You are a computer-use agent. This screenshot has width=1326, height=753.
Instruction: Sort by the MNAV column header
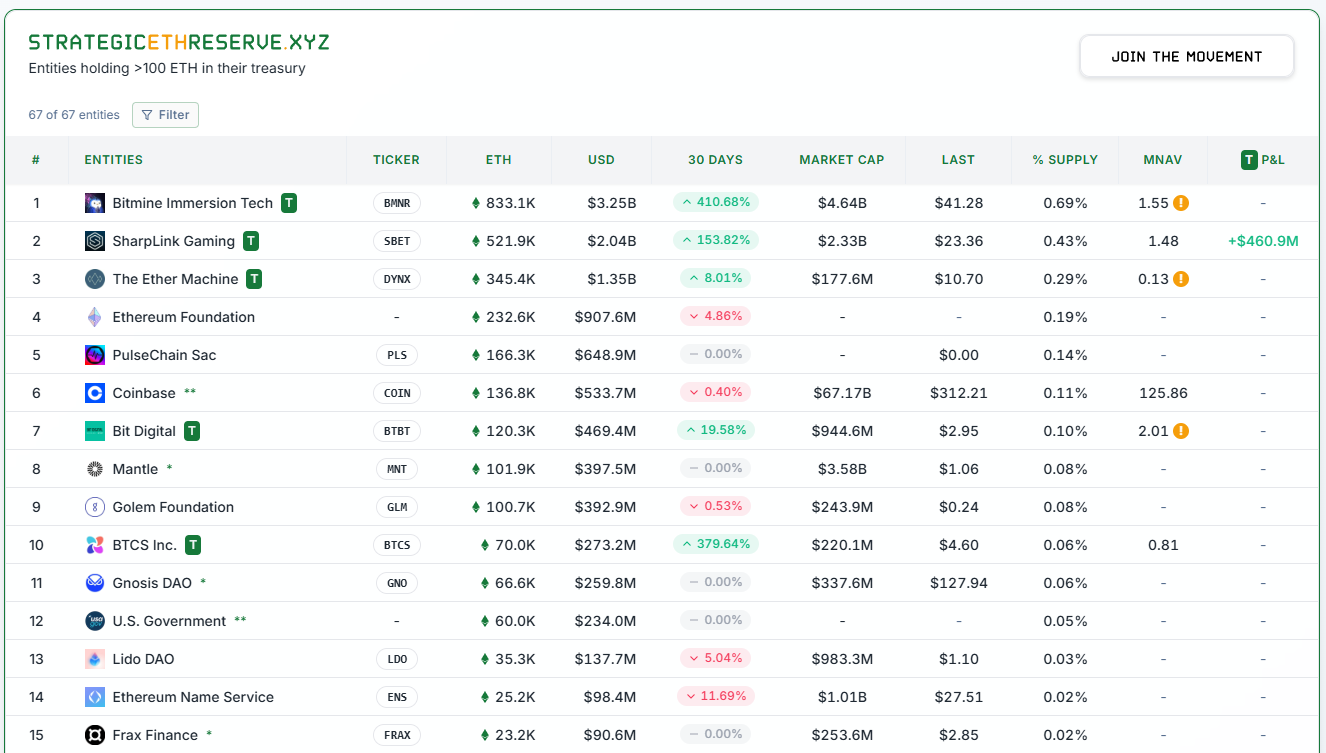(1163, 160)
